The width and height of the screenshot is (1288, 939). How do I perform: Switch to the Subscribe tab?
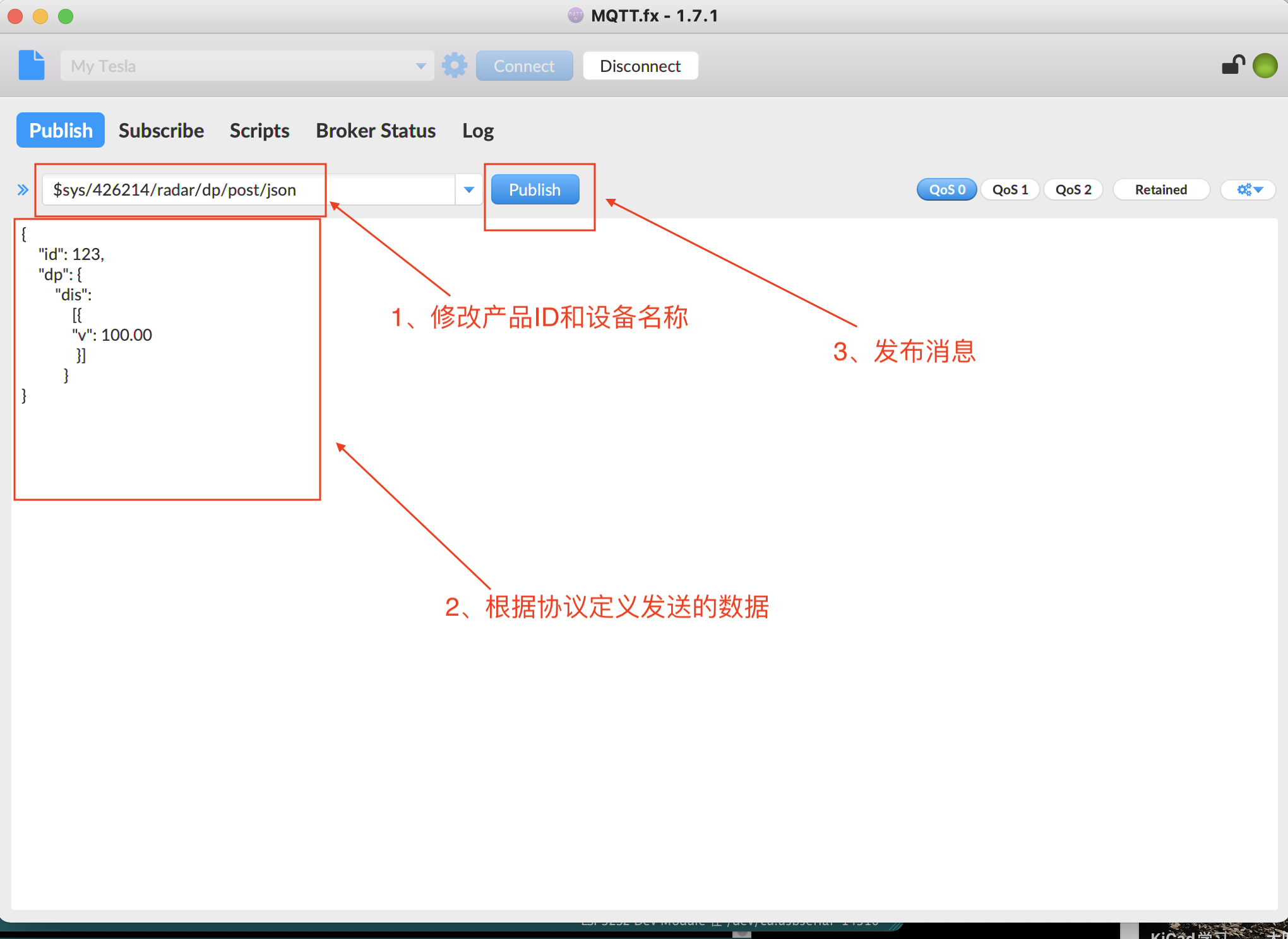(160, 130)
